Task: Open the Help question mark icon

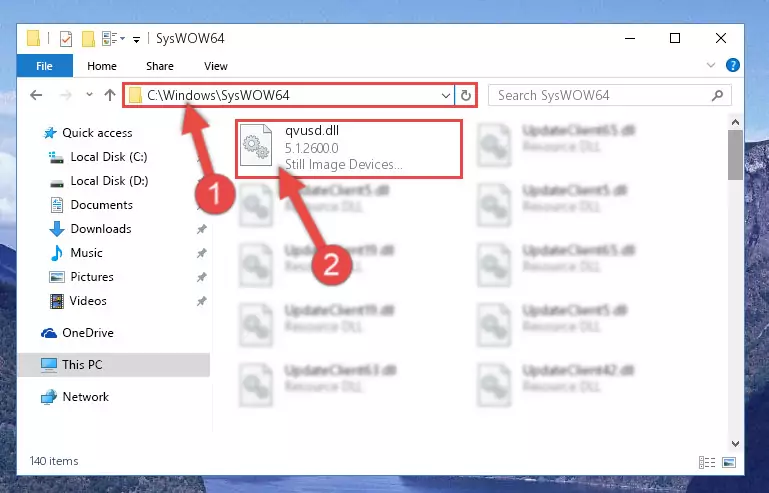Action: tap(733, 65)
